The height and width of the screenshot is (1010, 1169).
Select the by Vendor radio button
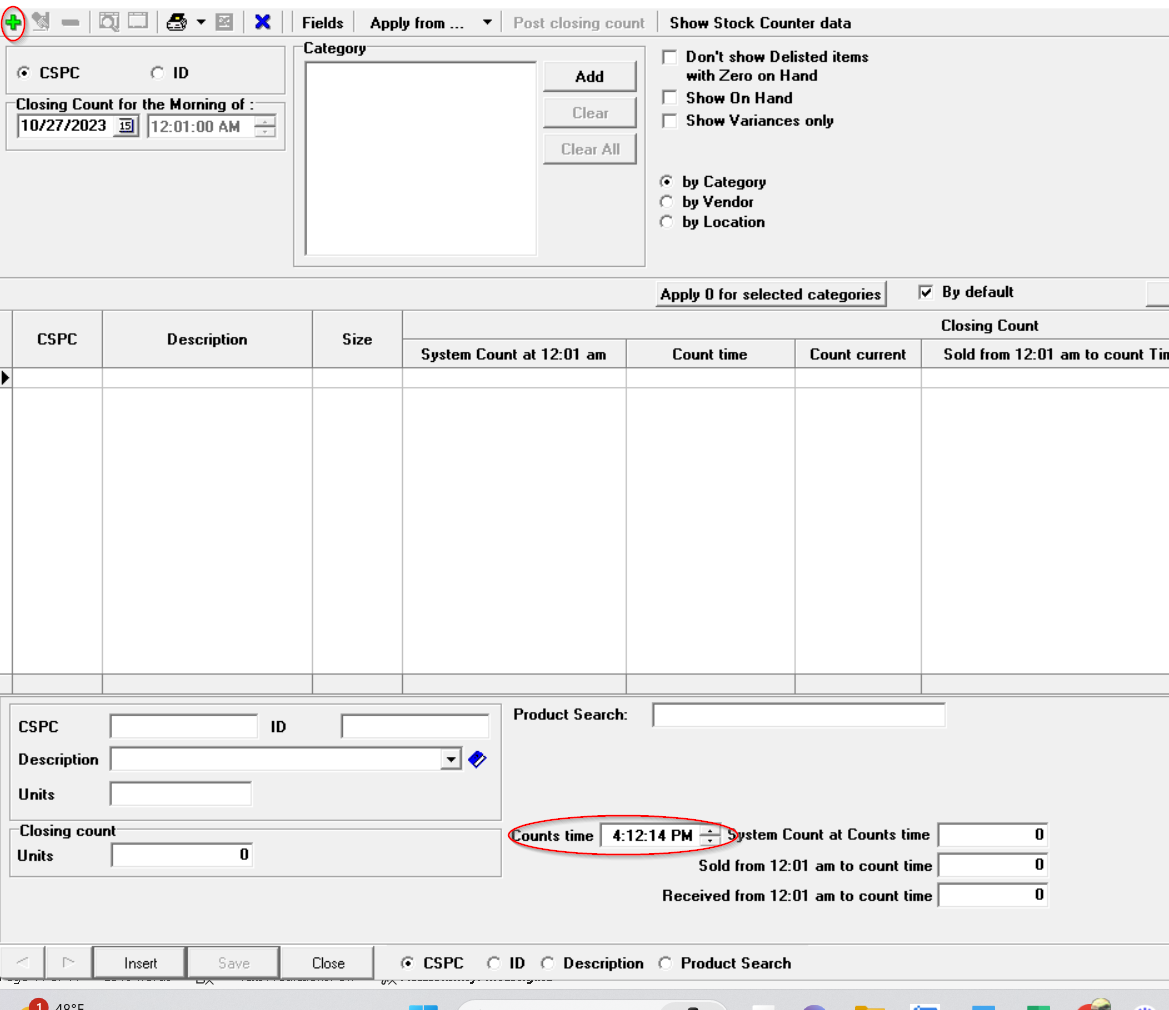pyautogui.click(x=667, y=202)
